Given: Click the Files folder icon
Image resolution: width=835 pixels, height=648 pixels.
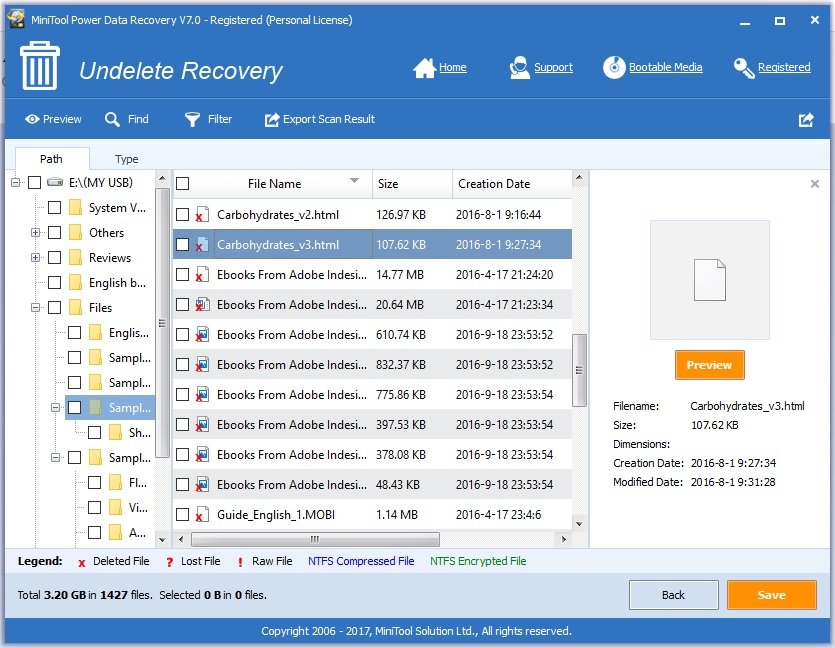Looking at the screenshot, I should 76,308.
